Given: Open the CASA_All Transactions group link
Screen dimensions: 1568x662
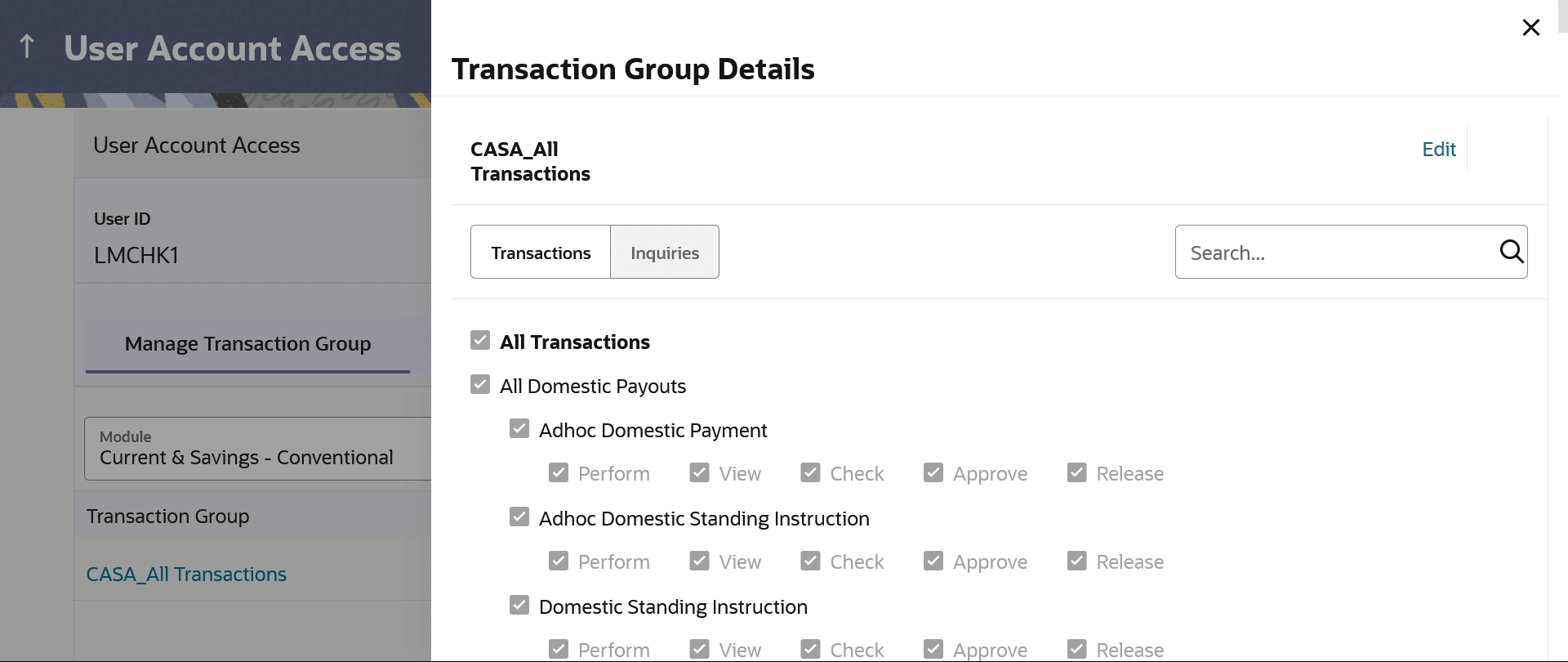Looking at the screenshot, I should click(x=186, y=575).
